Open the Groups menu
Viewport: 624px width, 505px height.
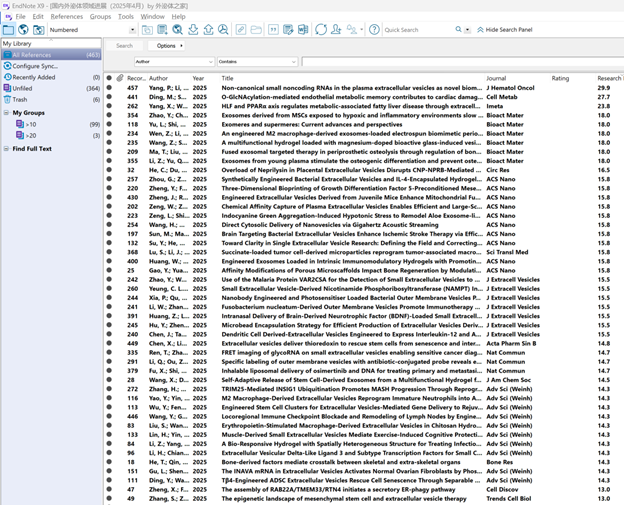click(100, 16)
